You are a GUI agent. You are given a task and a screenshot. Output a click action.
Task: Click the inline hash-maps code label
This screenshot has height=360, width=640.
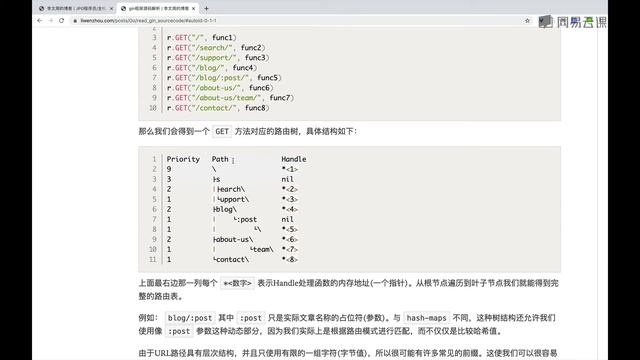pyautogui.click(x=426, y=318)
